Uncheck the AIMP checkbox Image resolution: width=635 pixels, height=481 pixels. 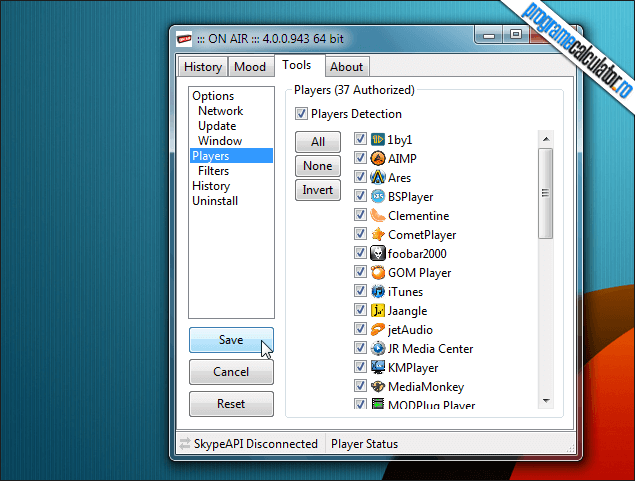(x=360, y=157)
